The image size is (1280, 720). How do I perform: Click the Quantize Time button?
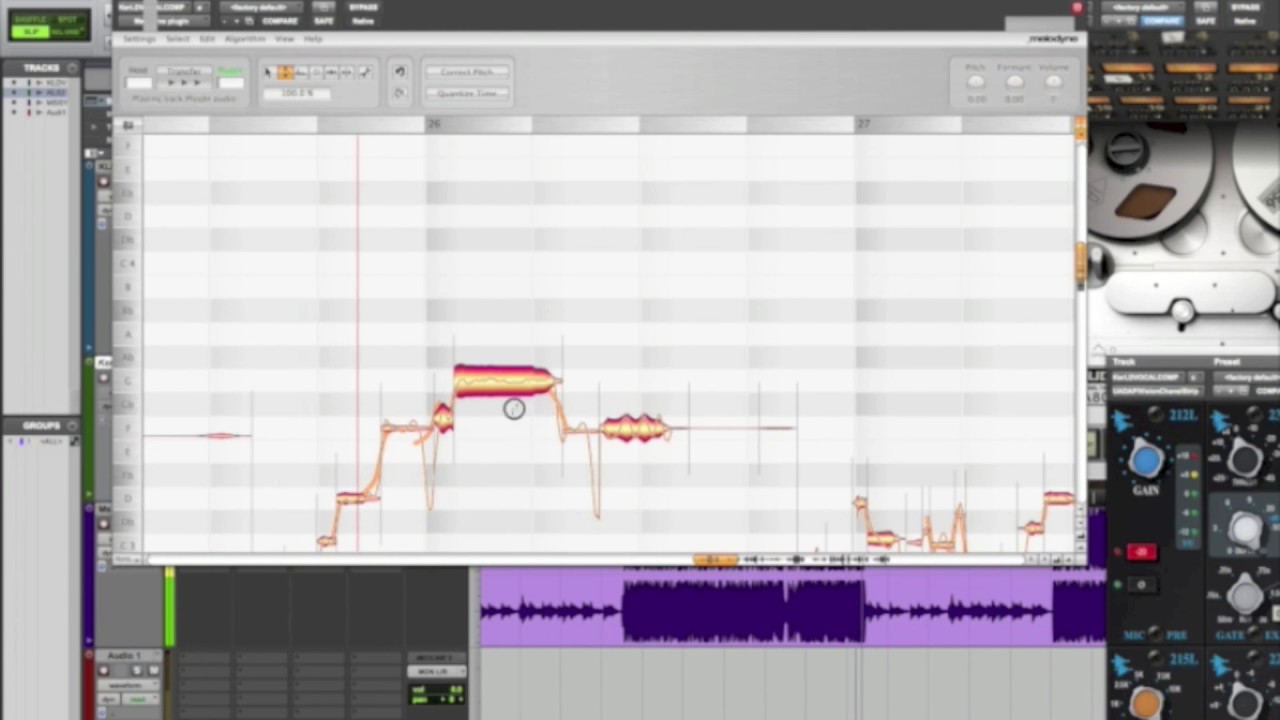click(467, 93)
